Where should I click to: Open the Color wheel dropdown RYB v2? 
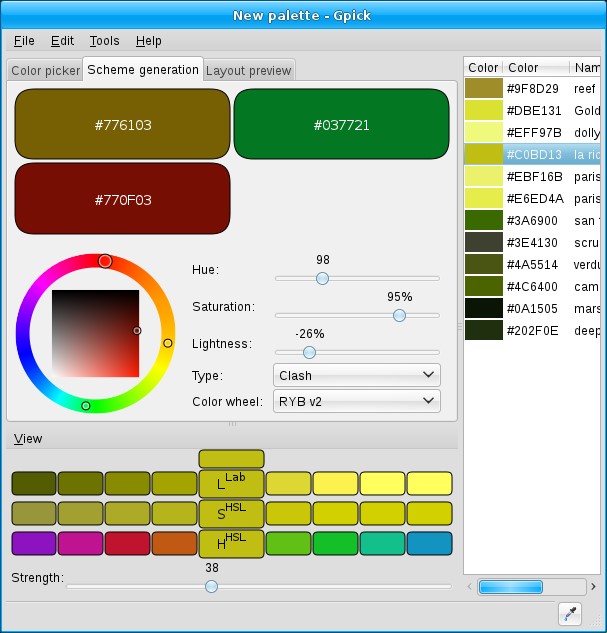click(x=356, y=401)
